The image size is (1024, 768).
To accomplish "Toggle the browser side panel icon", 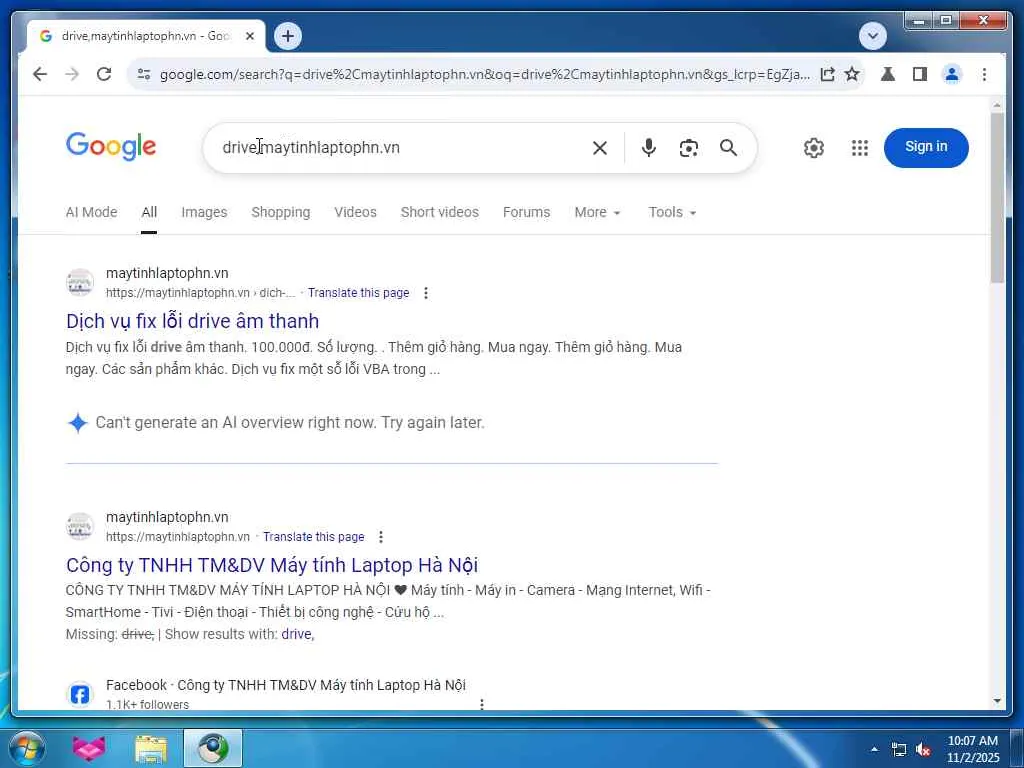I will pyautogui.click(x=920, y=74).
